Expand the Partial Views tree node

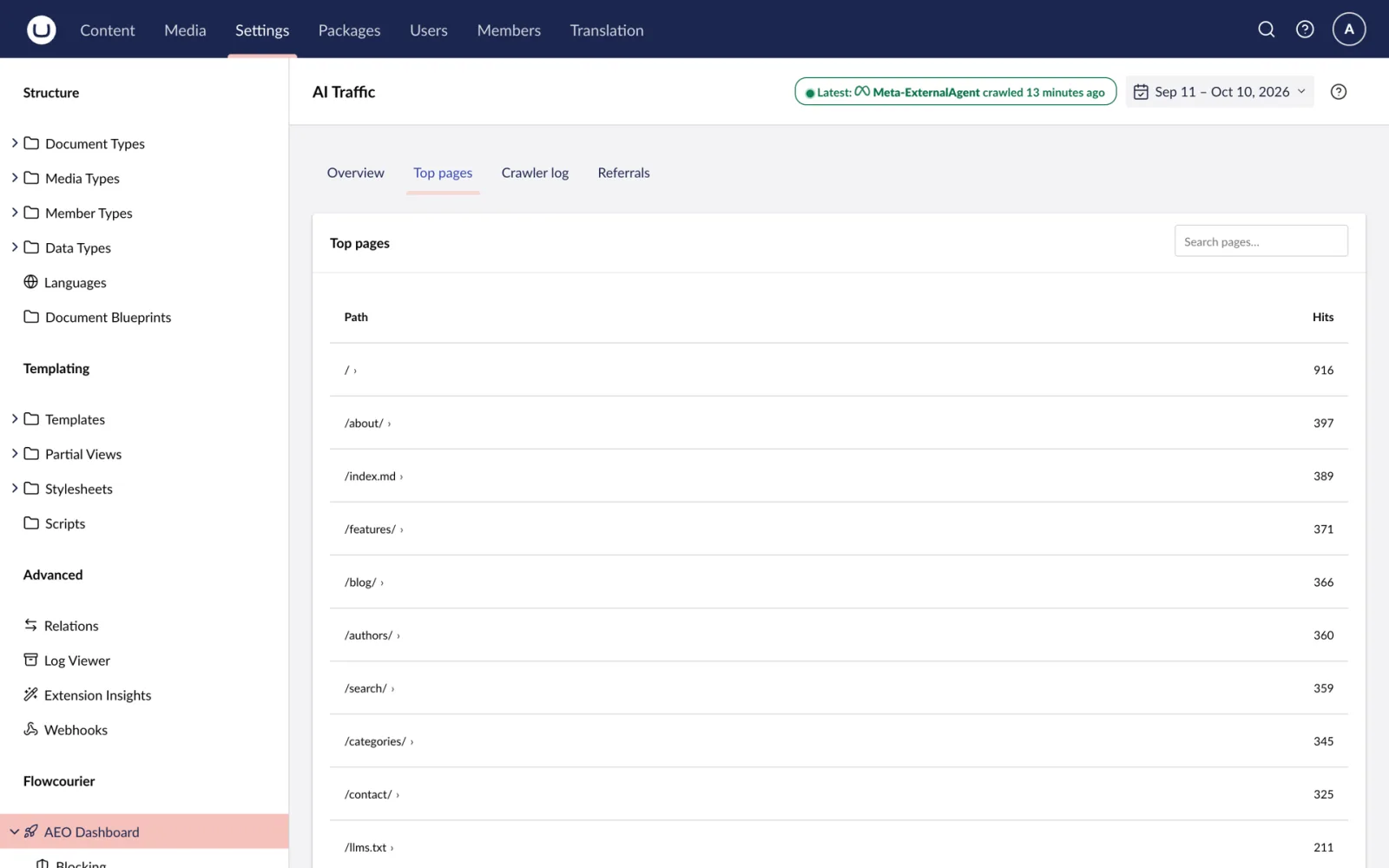click(x=15, y=454)
